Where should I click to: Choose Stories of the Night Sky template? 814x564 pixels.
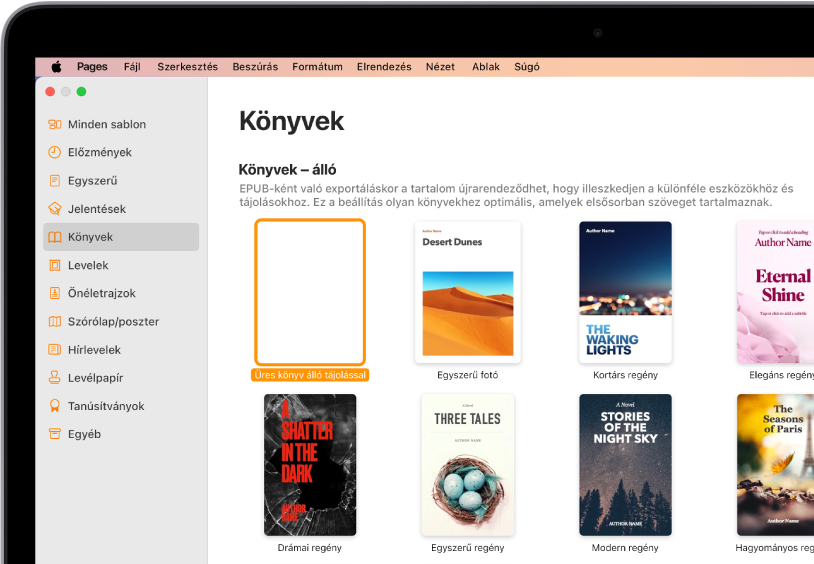(626, 465)
